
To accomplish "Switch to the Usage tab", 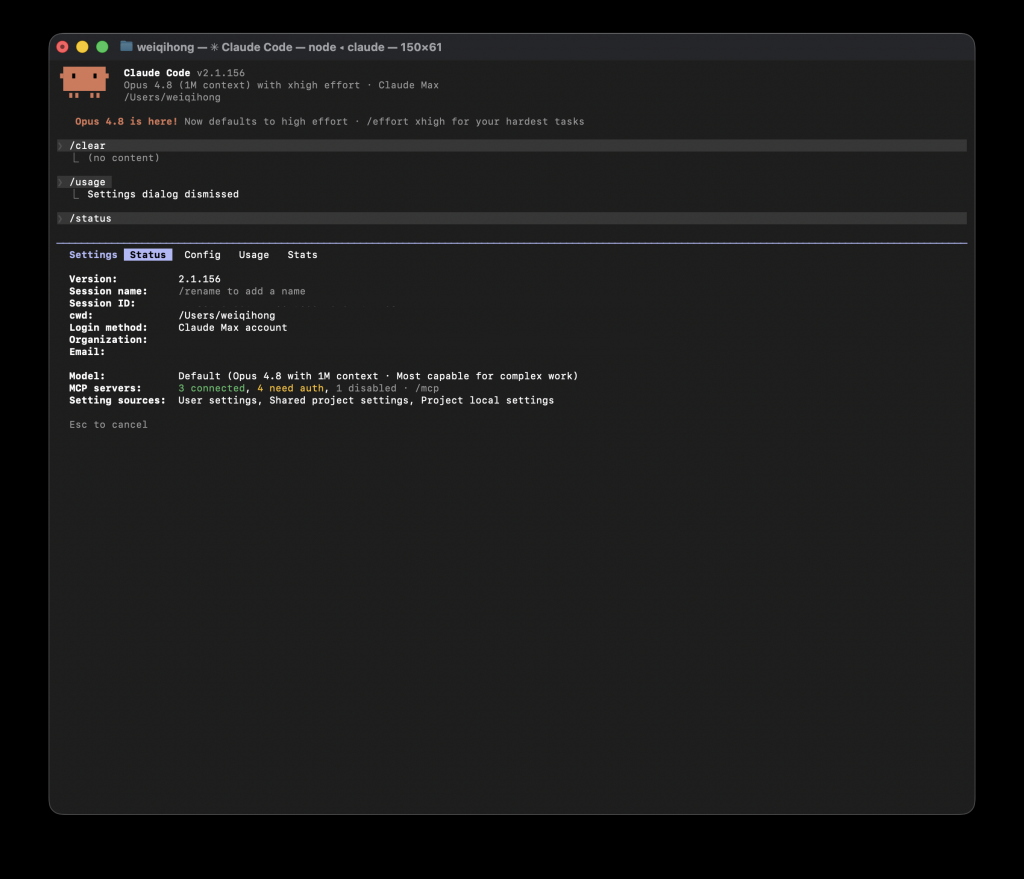I will tap(253, 255).
